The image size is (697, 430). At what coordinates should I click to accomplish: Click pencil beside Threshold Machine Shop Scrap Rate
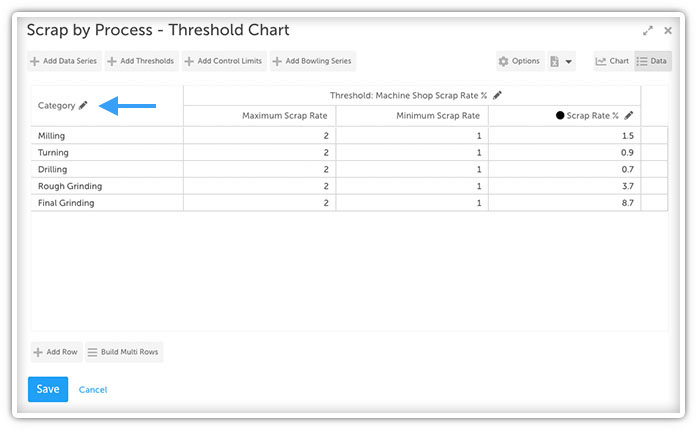click(x=497, y=95)
